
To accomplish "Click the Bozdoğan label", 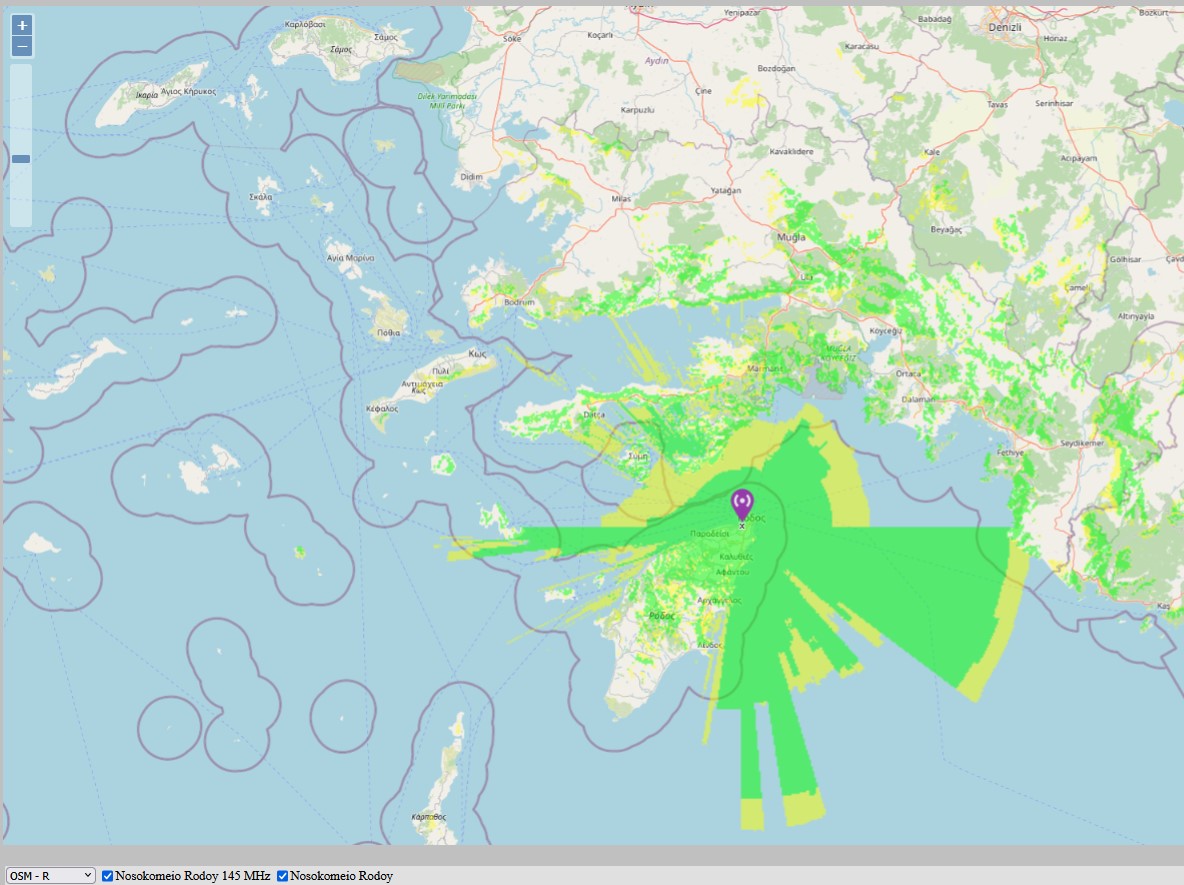I will pos(776,68).
